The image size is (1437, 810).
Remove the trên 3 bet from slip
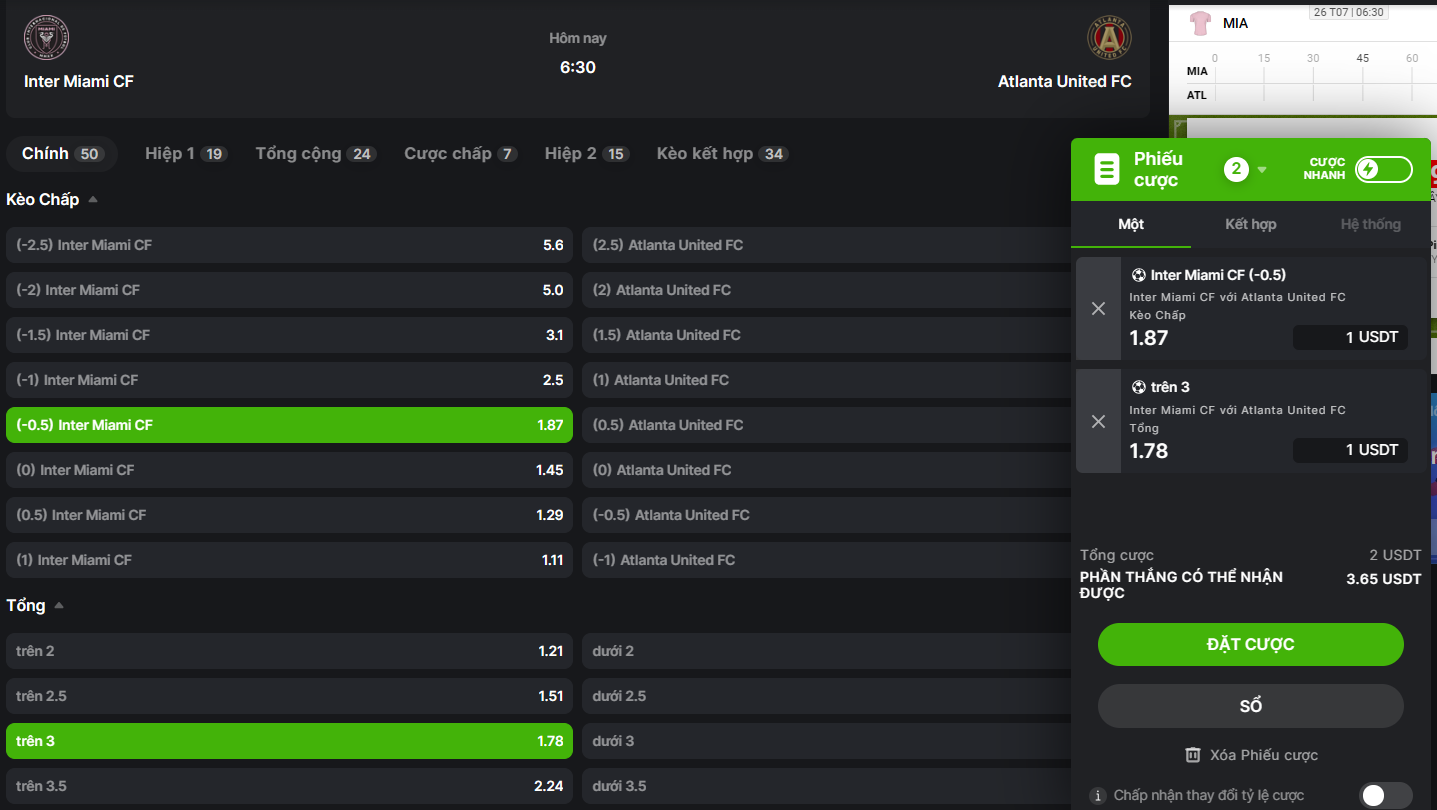1098,421
